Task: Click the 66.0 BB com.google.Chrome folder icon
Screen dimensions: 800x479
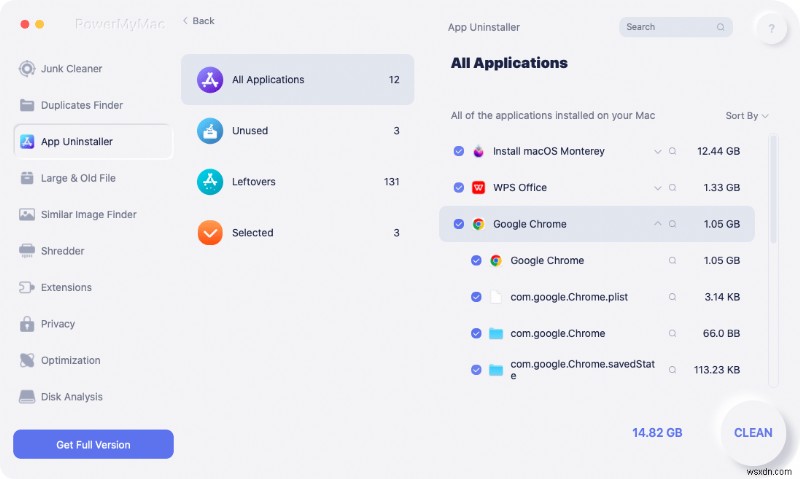Action: [x=495, y=333]
